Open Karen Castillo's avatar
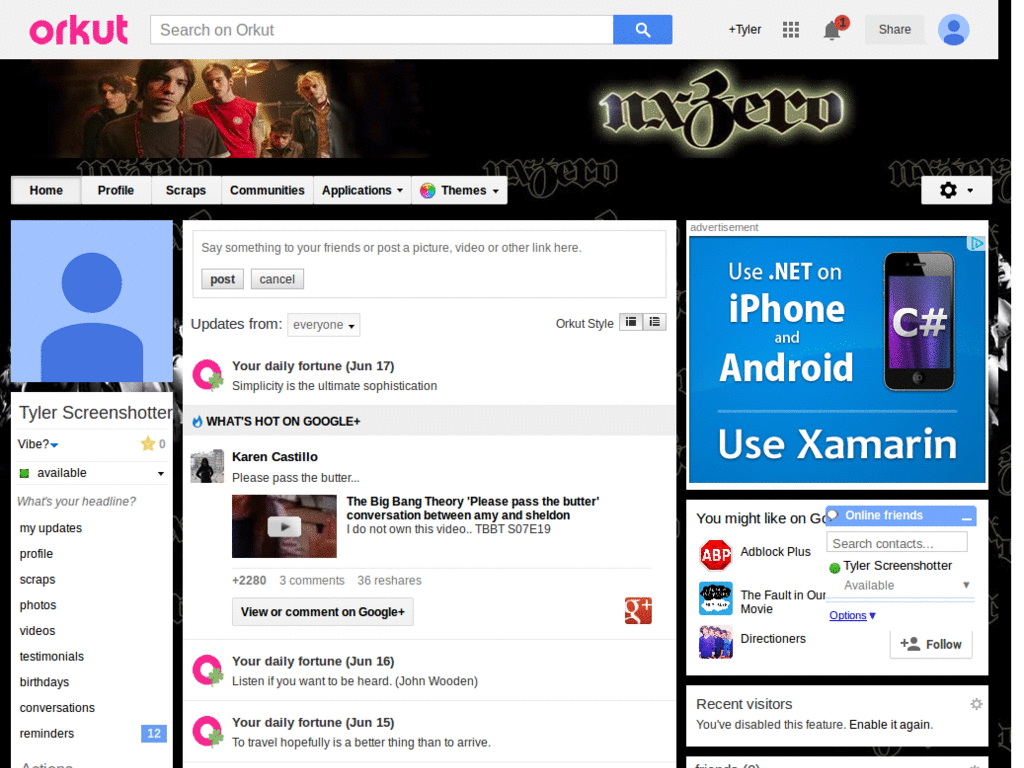1024x768 pixels. pyautogui.click(x=207, y=466)
